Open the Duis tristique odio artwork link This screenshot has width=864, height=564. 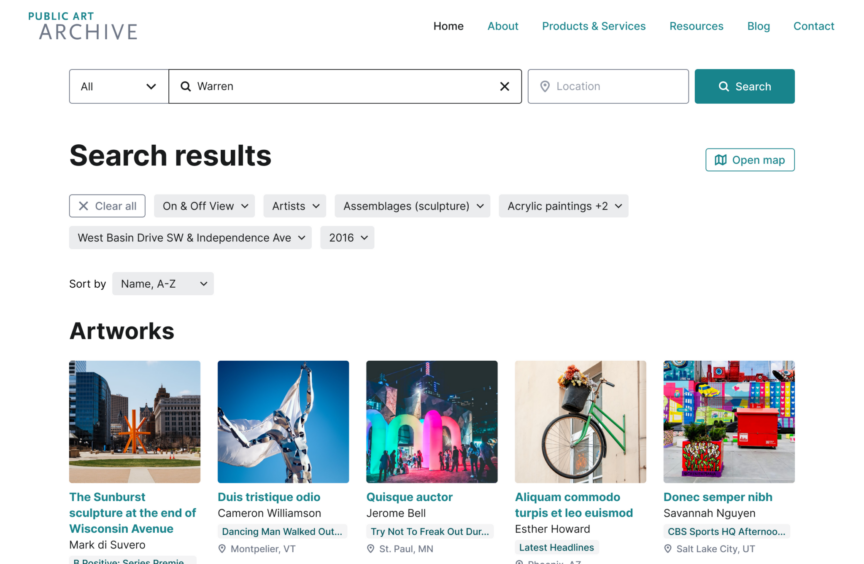(x=269, y=497)
